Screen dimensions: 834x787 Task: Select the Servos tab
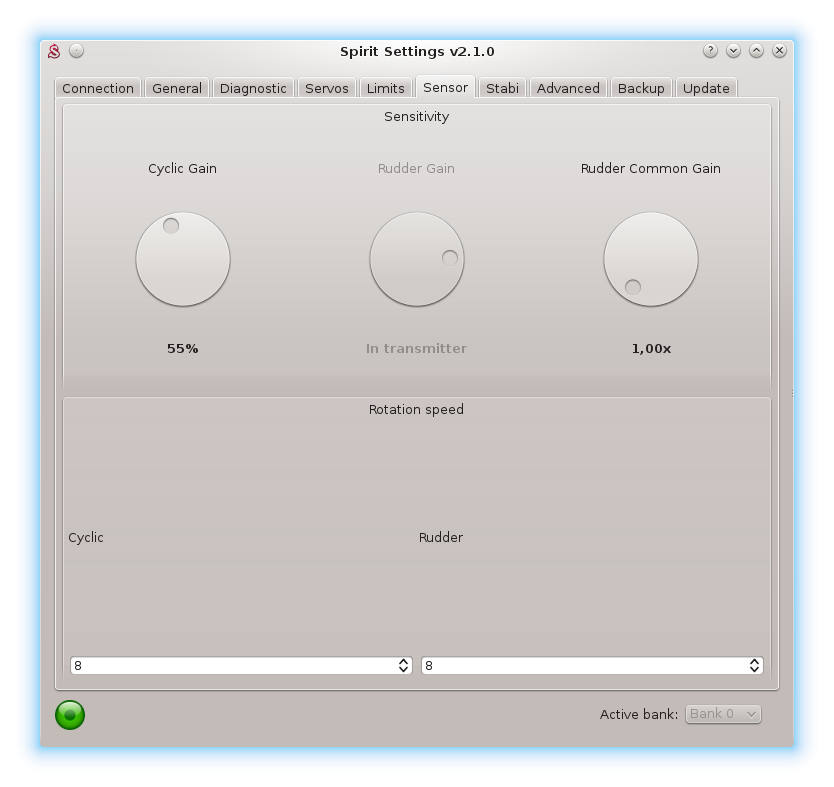click(327, 88)
